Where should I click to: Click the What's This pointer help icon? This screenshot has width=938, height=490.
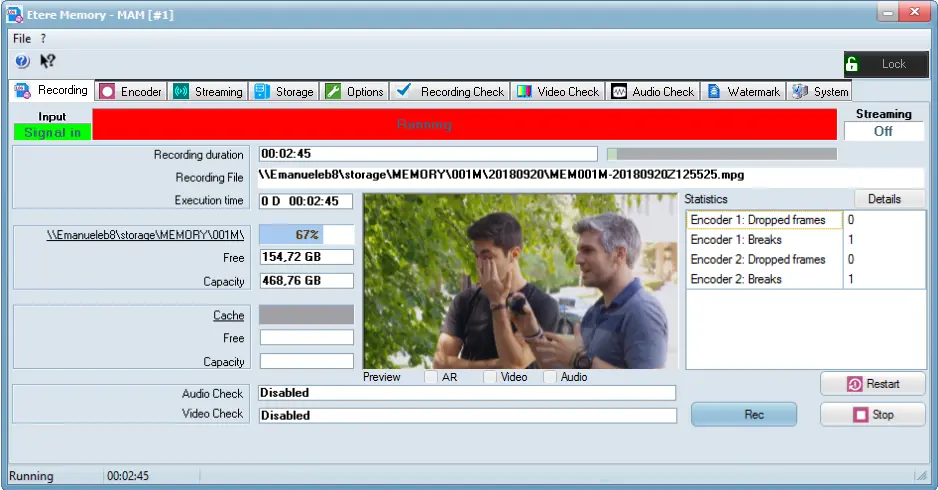(x=47, y=61)
